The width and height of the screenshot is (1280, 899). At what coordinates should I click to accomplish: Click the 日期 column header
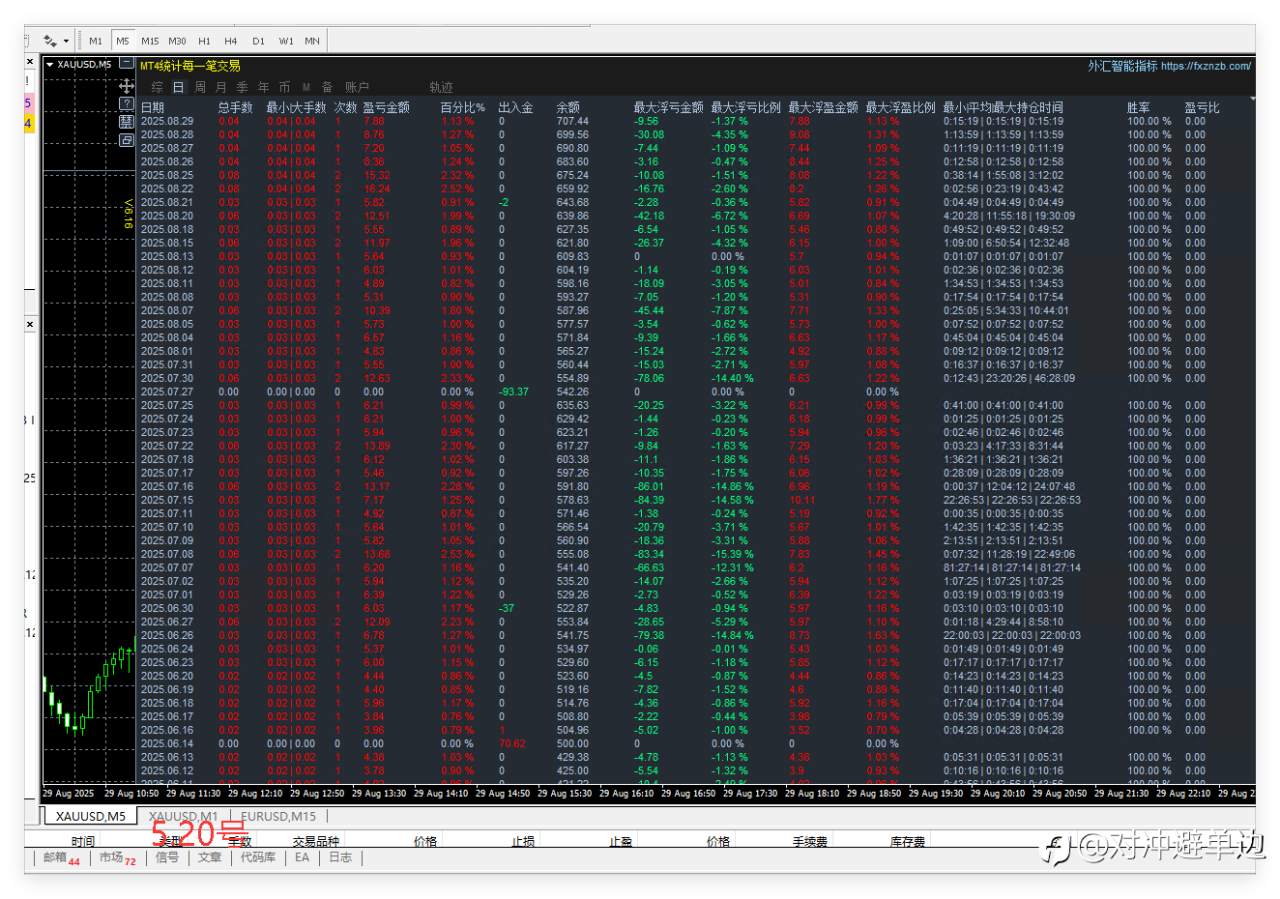[152, 107]
